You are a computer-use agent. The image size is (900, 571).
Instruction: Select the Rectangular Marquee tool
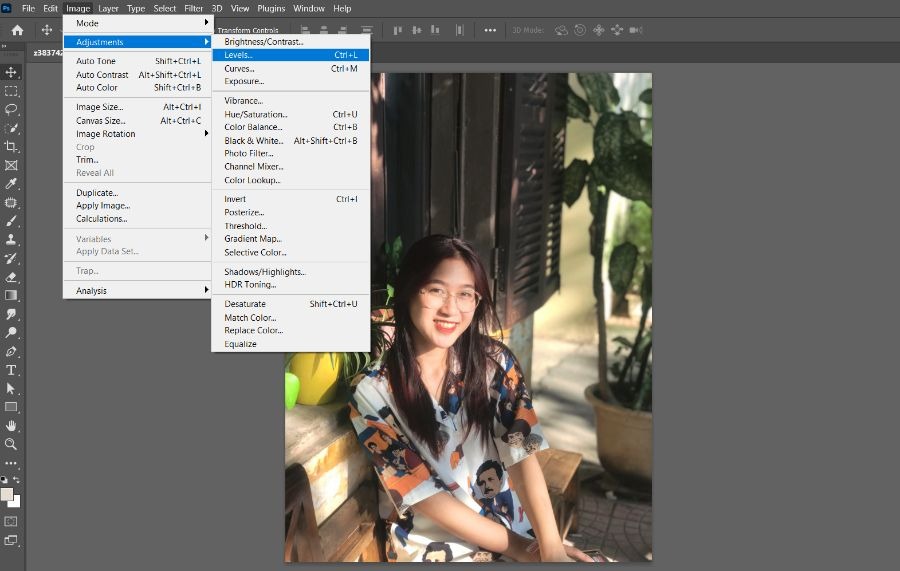(x=11, y=91)
